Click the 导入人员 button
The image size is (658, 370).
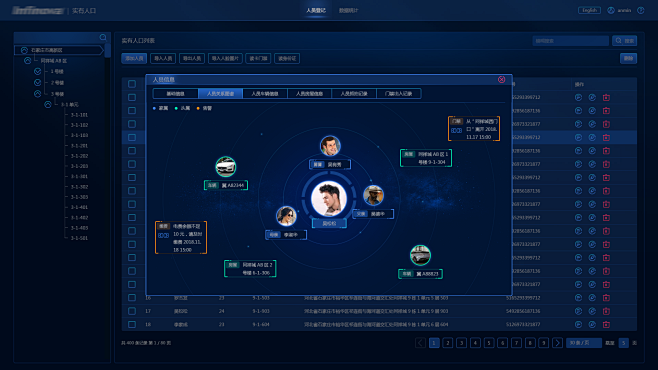click(163, 58)
